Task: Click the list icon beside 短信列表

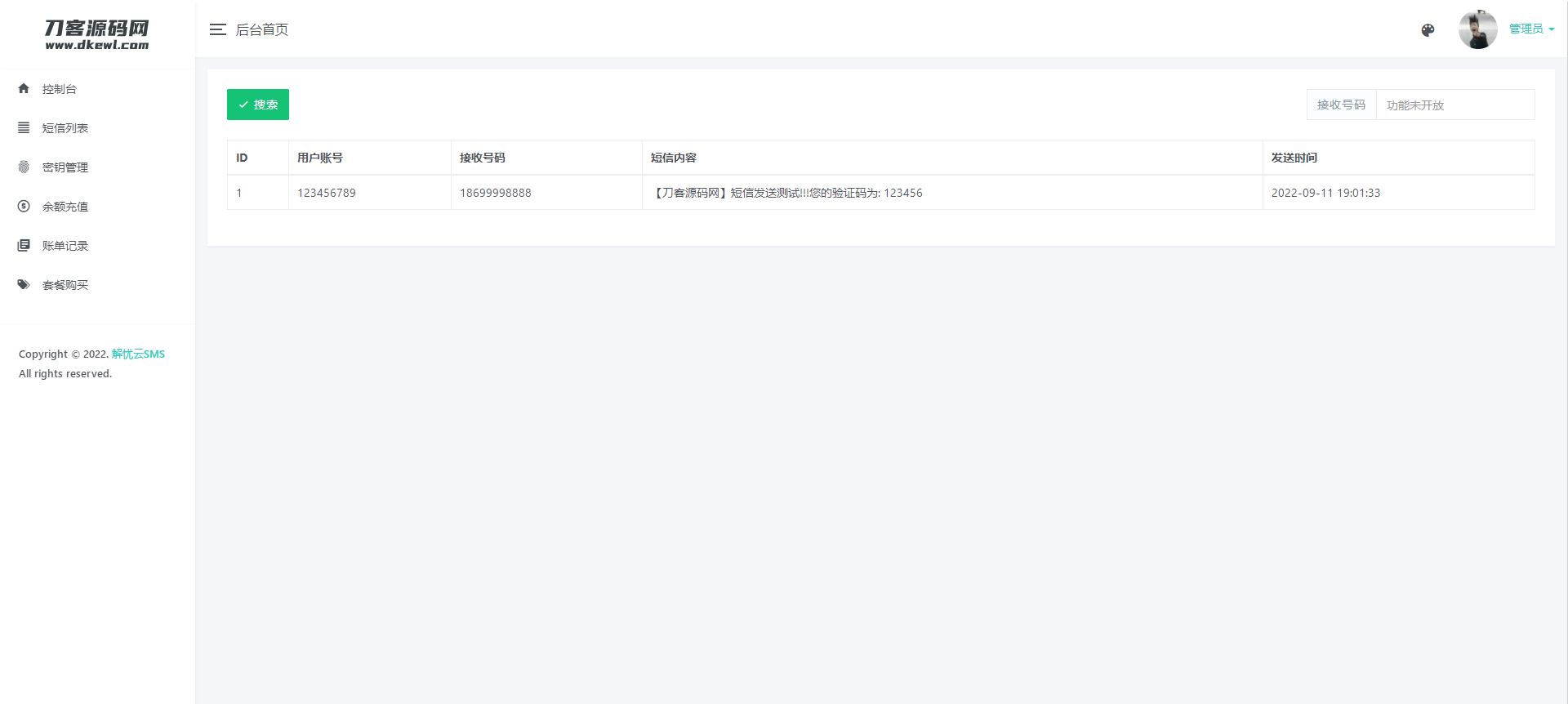Action: [24, 127]
